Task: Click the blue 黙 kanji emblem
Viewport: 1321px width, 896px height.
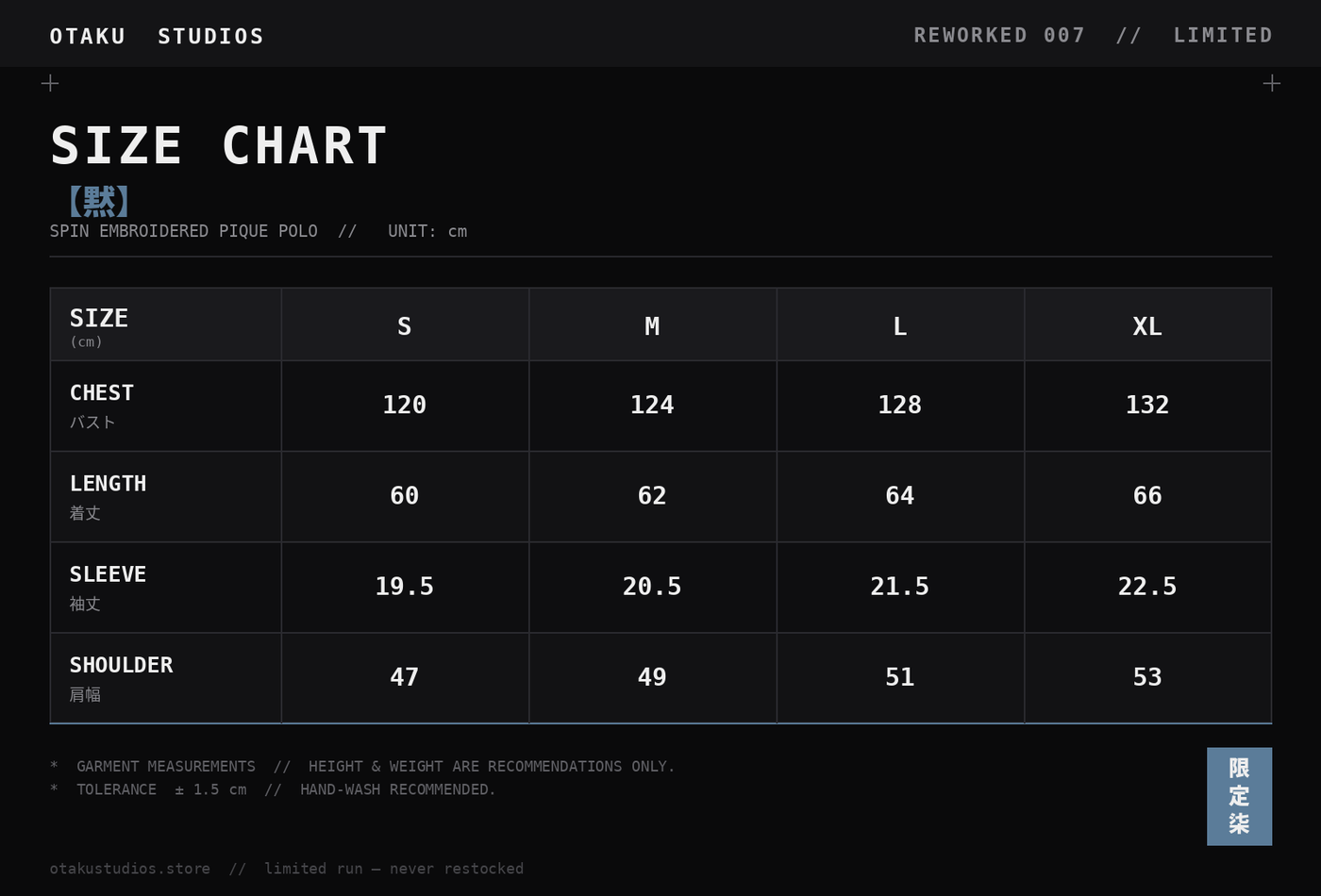Action: [x=99, y=201]
